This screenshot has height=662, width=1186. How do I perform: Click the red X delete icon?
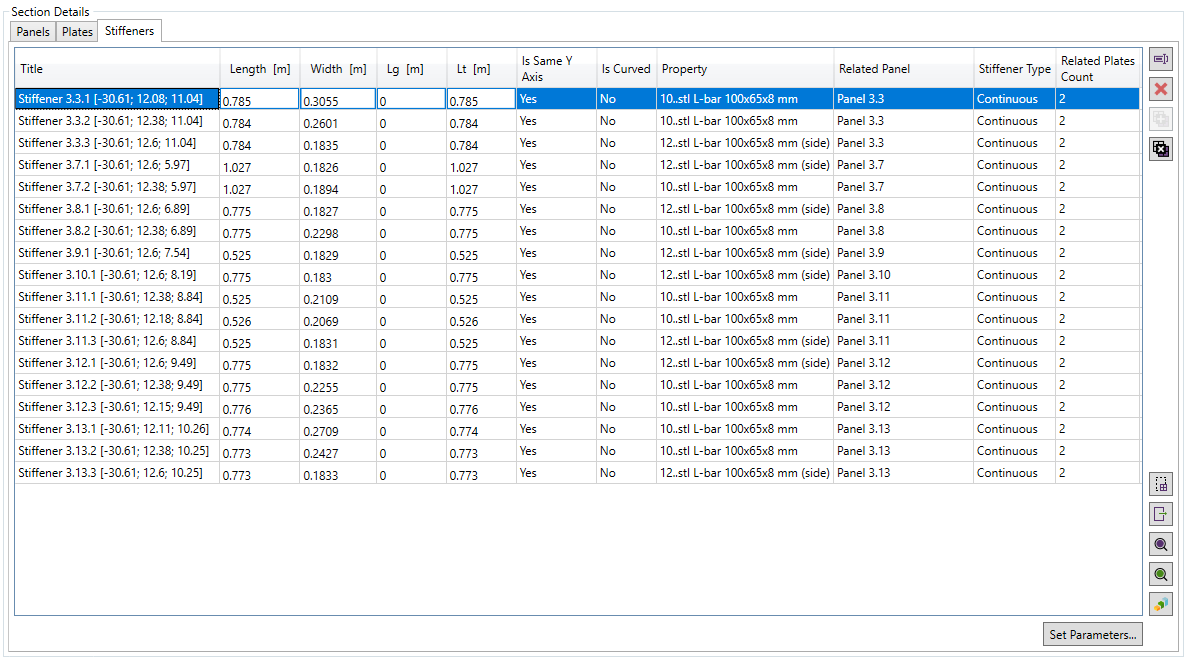click(x=1161, y=90)
